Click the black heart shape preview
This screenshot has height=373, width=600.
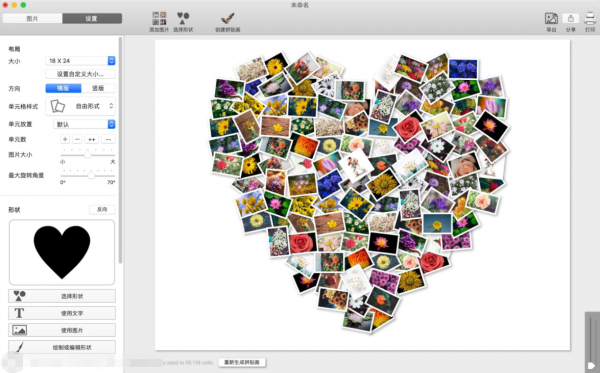click(62, 252)
